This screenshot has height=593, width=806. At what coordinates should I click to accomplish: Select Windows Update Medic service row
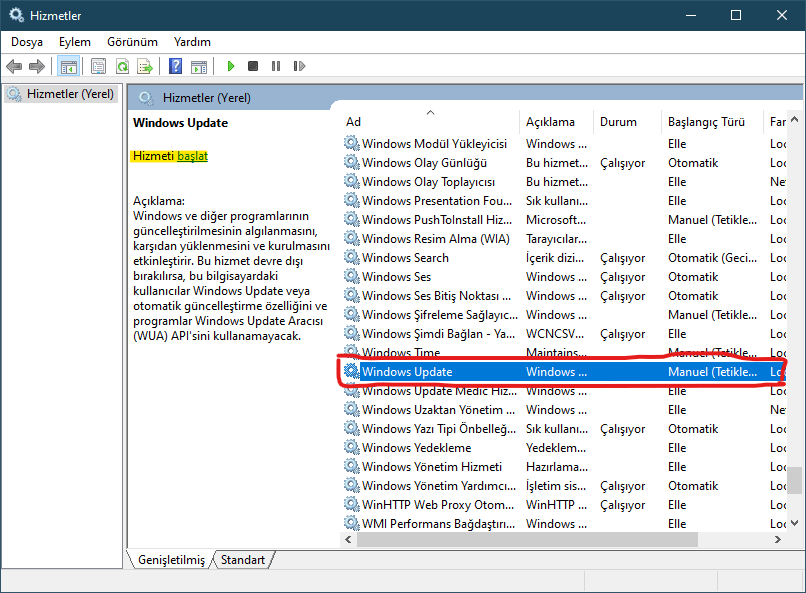(564, 391)
